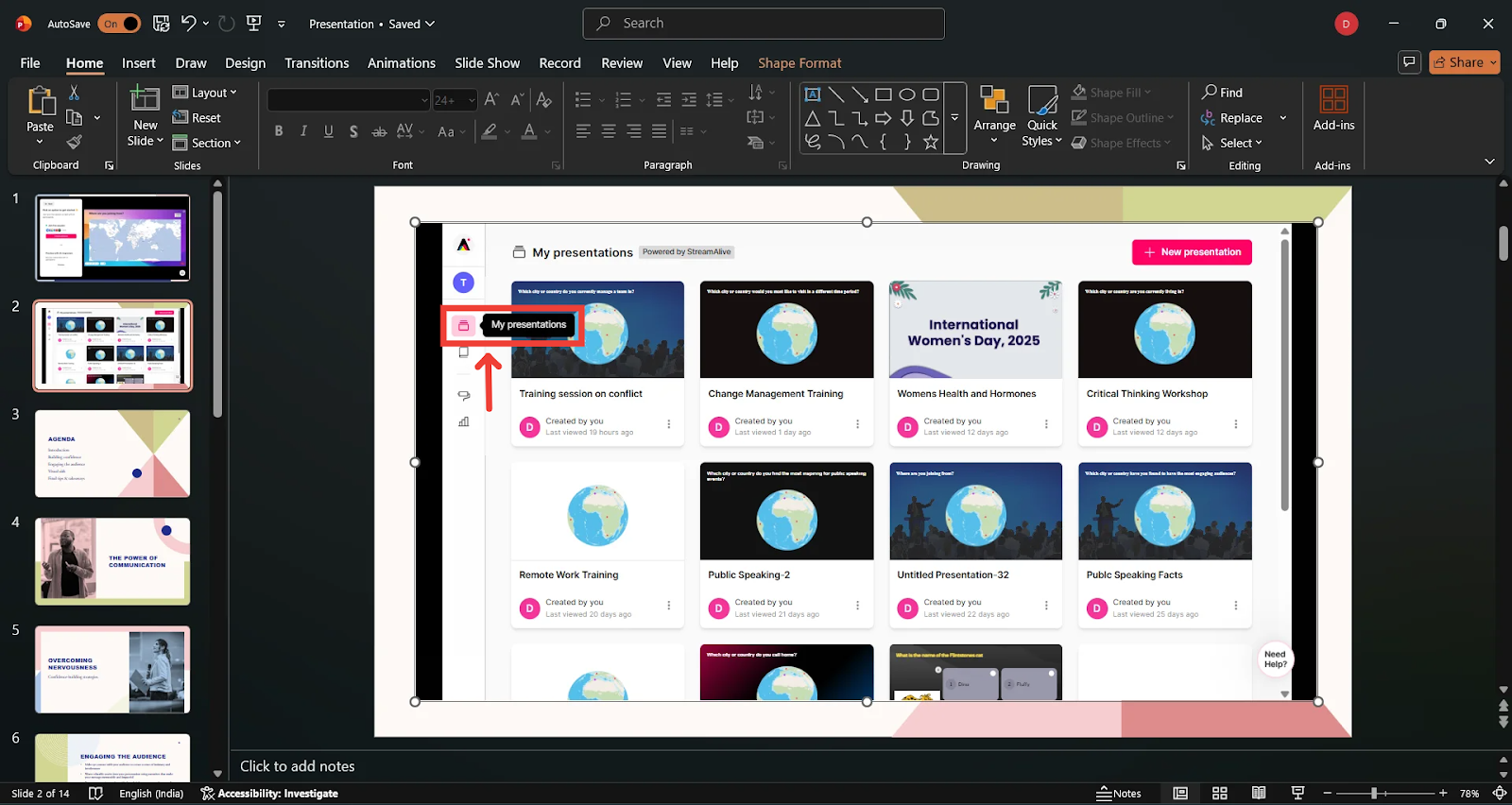The image size is (1512, 805).
Task: Expand the Layout dropdown
Action: click(205, 93)
